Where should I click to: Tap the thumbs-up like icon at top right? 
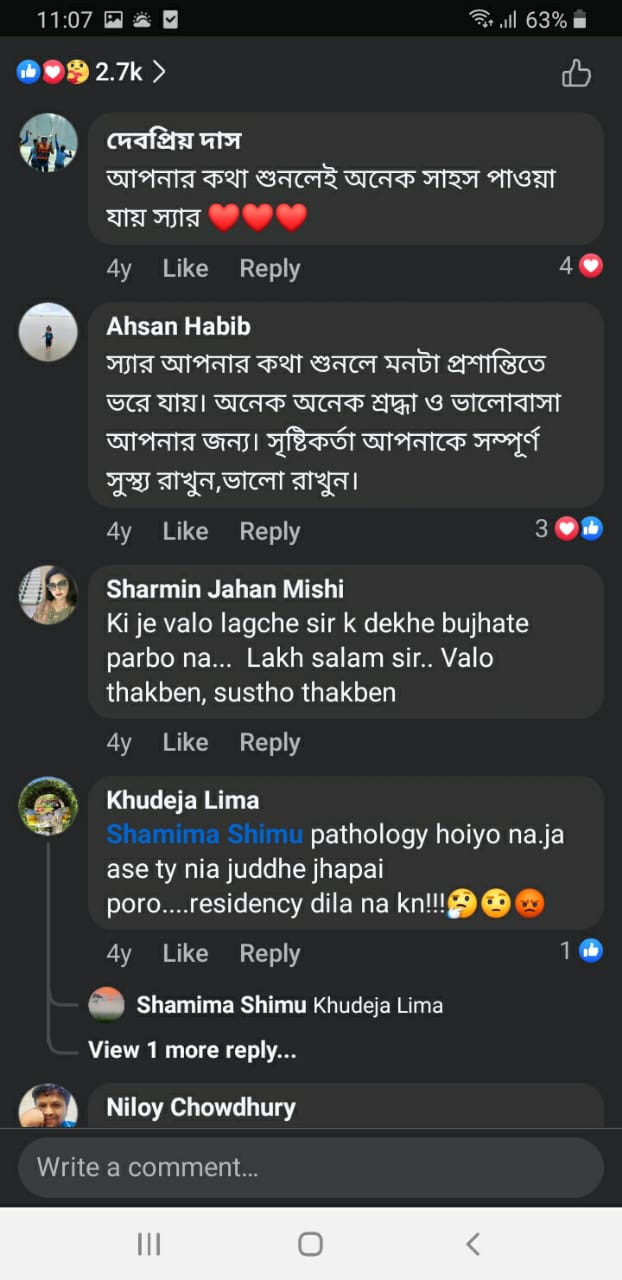576,73
